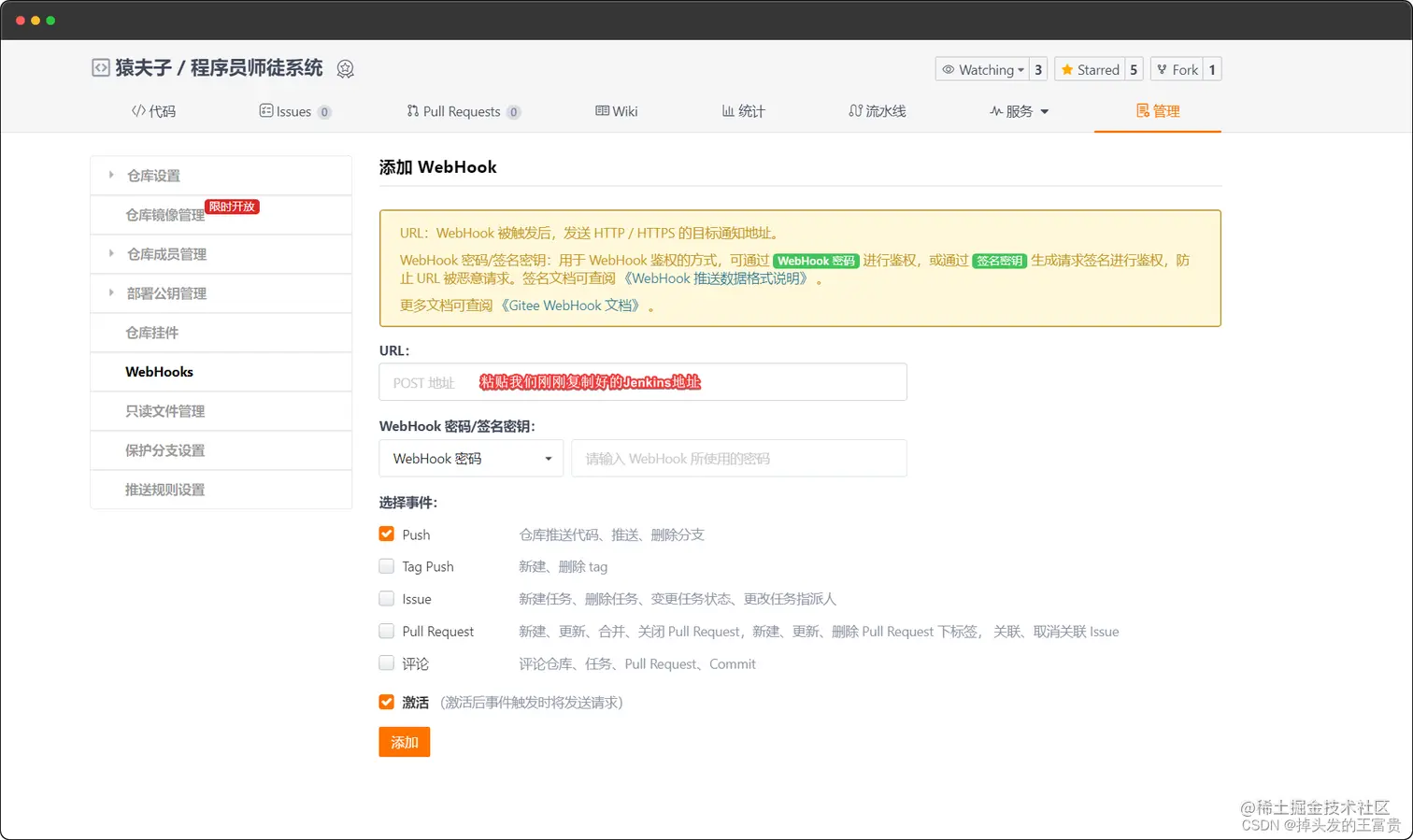
Task: Tick the 评论 event checkbox
Action: (x=386, y=662)
